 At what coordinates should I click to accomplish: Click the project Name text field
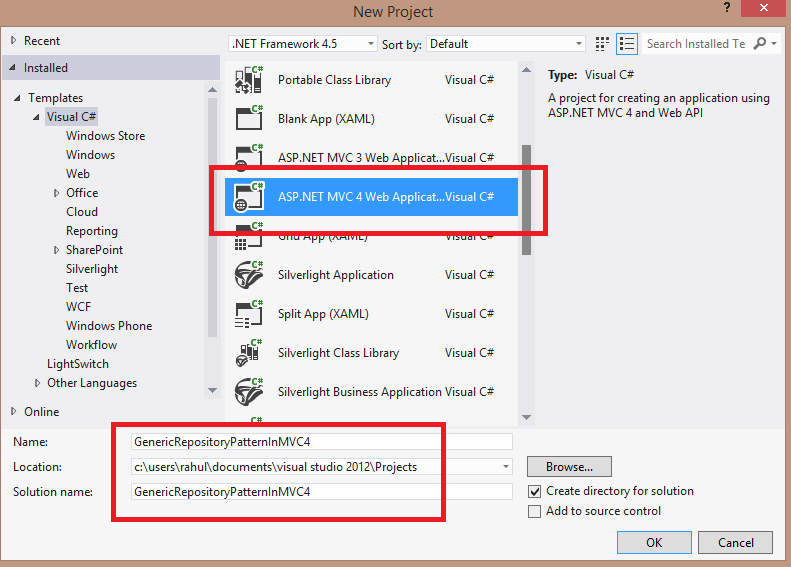coord(321,441)
